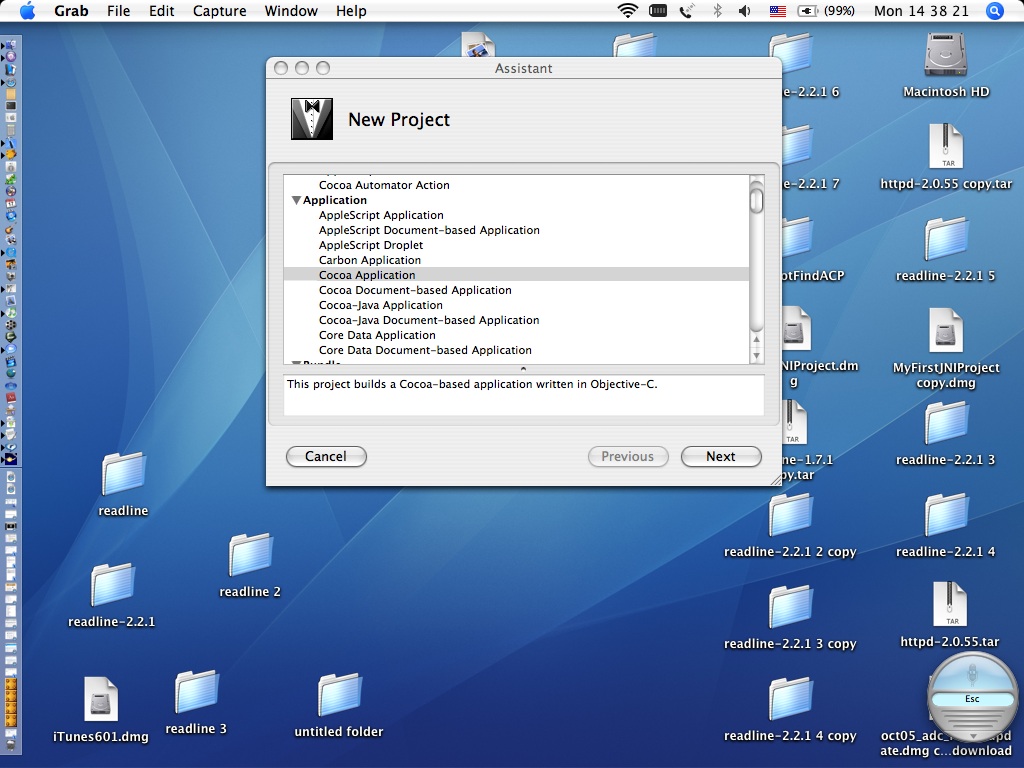This screenshot has width=1024, height=768.
Task: Select the readline-2.2.1 4 folder
Action: point(946,515)
